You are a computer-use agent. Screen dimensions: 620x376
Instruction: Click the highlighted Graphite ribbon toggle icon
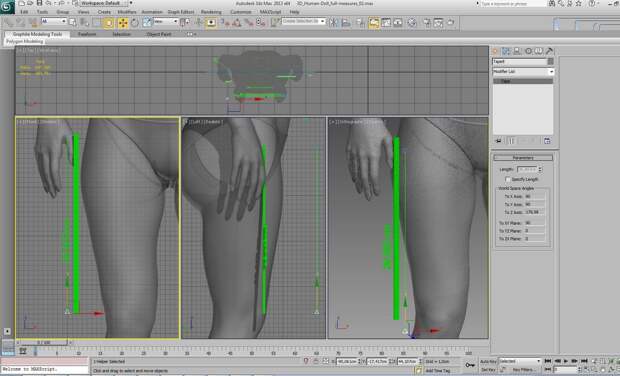pos(374,23)
